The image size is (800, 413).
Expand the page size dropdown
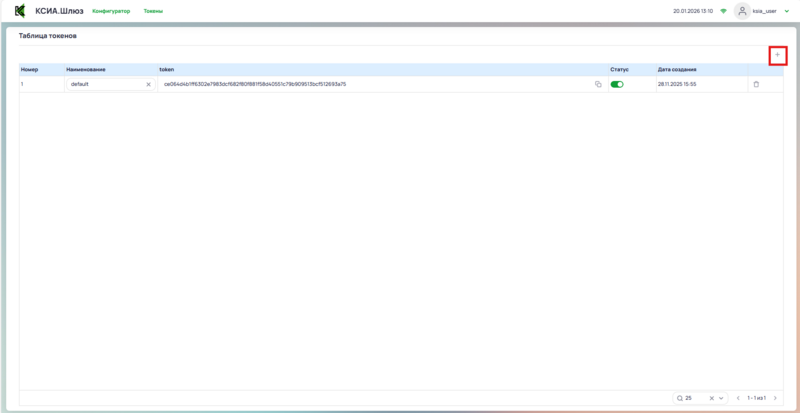pos(721,398)
